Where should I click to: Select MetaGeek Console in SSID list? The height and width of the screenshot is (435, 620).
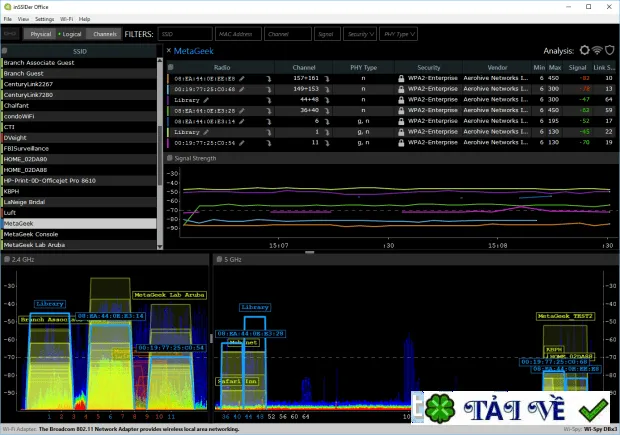[x=79, y=234]
